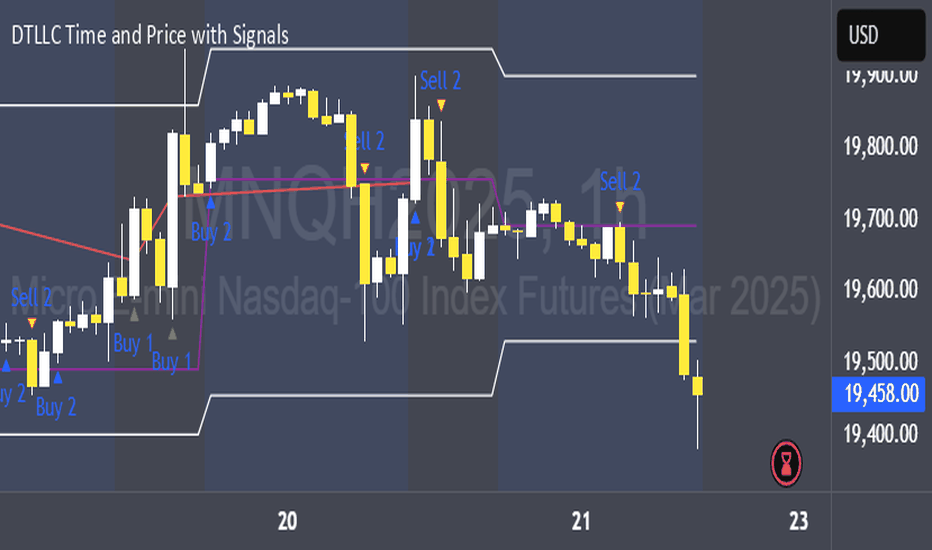
Task: Select the DTLLC Time and Price indicator title
Action: click(x=150, y=36)
